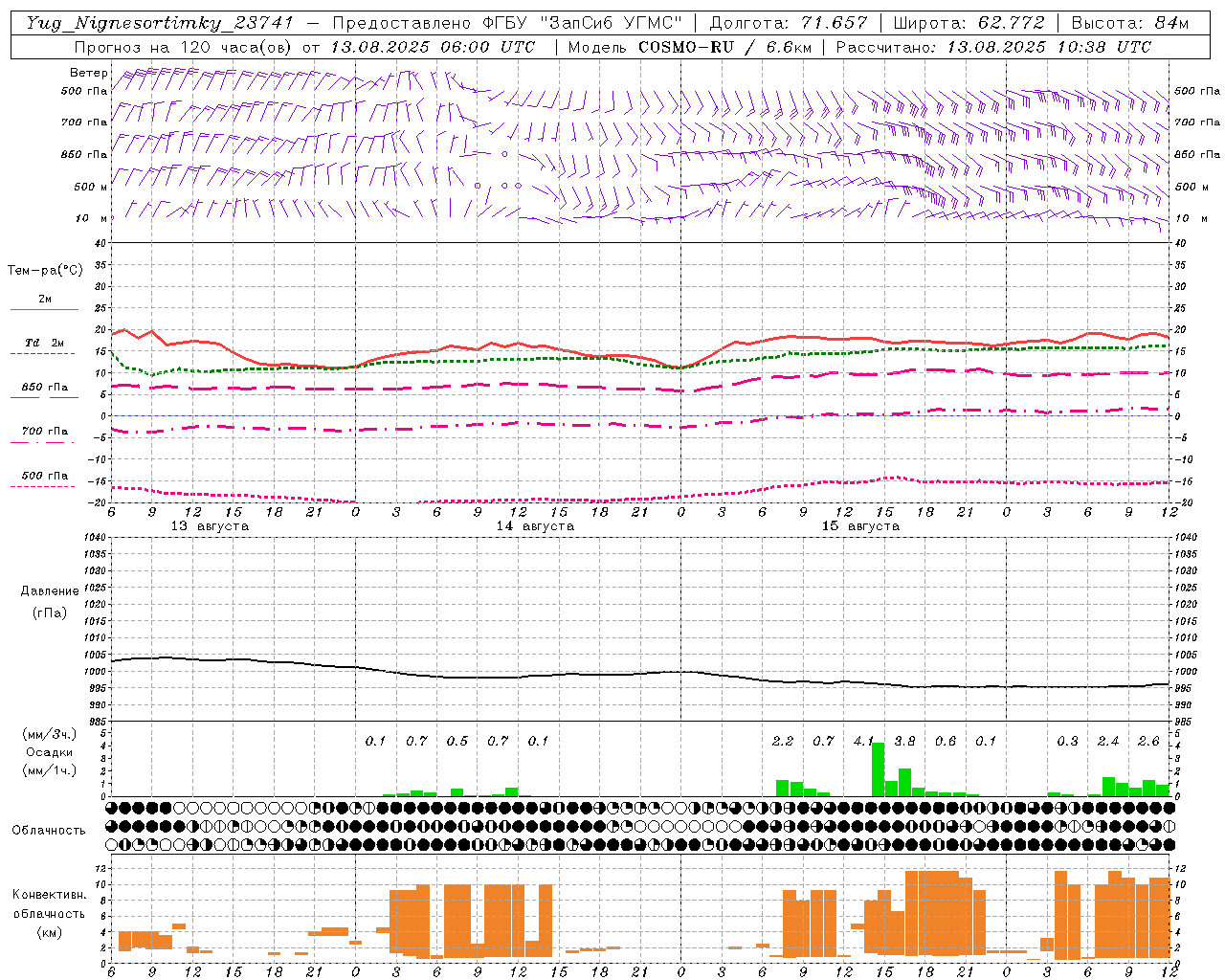Select the 'ЗапСиб УГМС' provider text
The height and width of the screenshot is (980, 1225).
612,23
